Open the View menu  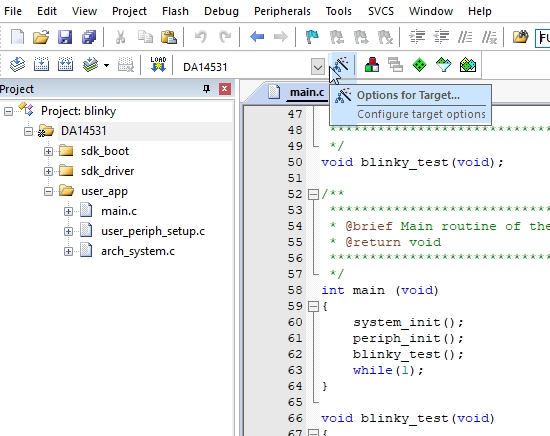click(85, 11)
